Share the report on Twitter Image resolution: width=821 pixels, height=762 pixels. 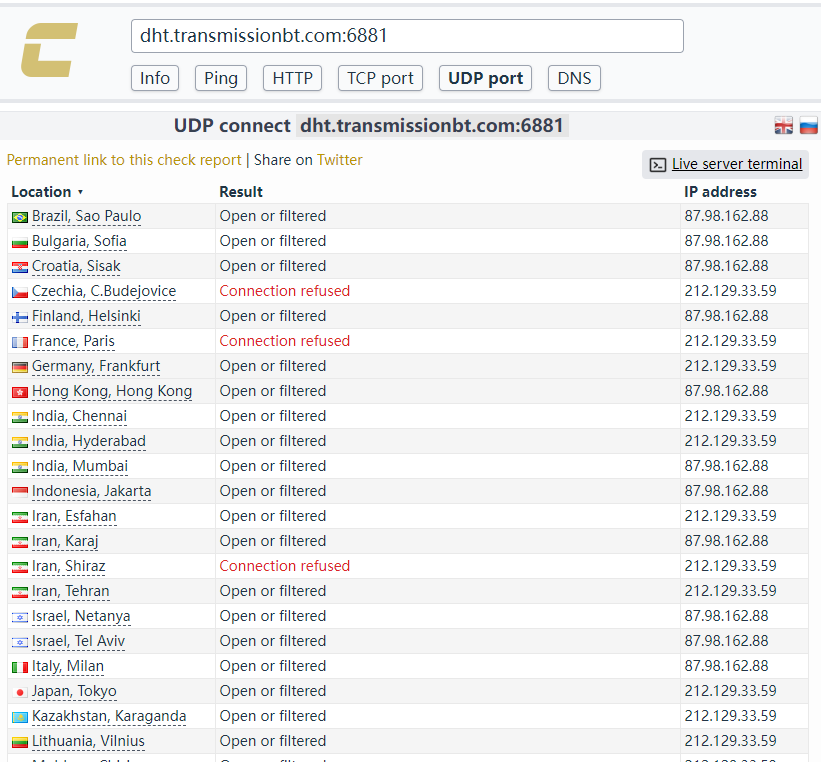coord(340,160)
